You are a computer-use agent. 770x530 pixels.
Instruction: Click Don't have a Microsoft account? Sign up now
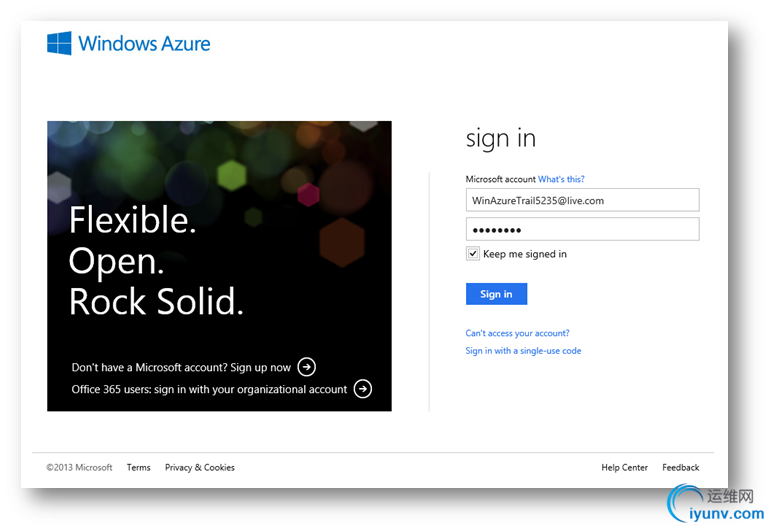coord(181,367)
